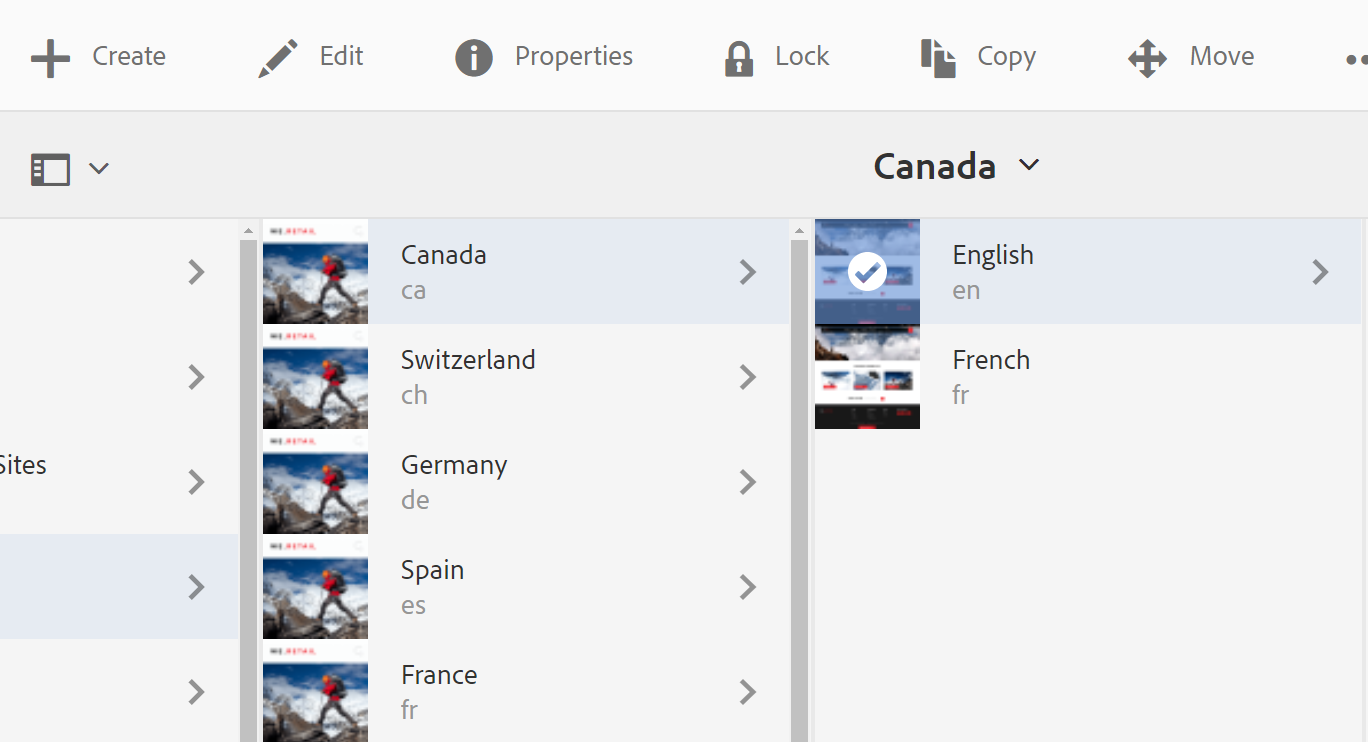The width and height of the screenshot is (1368, 742).
Task: Click the Sites row chevron
Action: point(196,482)
